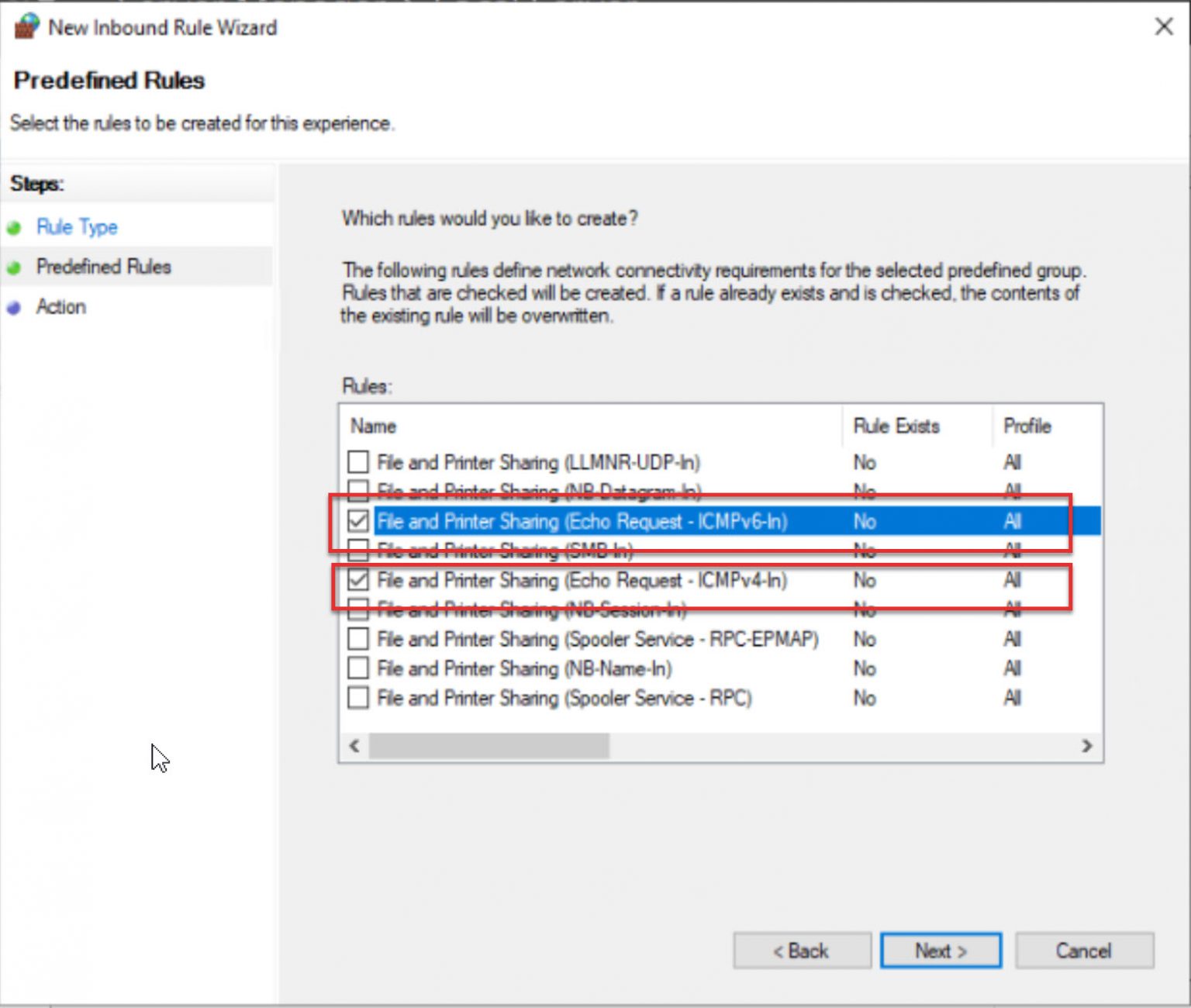Uncheck Echo Request ICMPv6-In rule
The image size is (1191, 1008).
[x=358, y=522]
